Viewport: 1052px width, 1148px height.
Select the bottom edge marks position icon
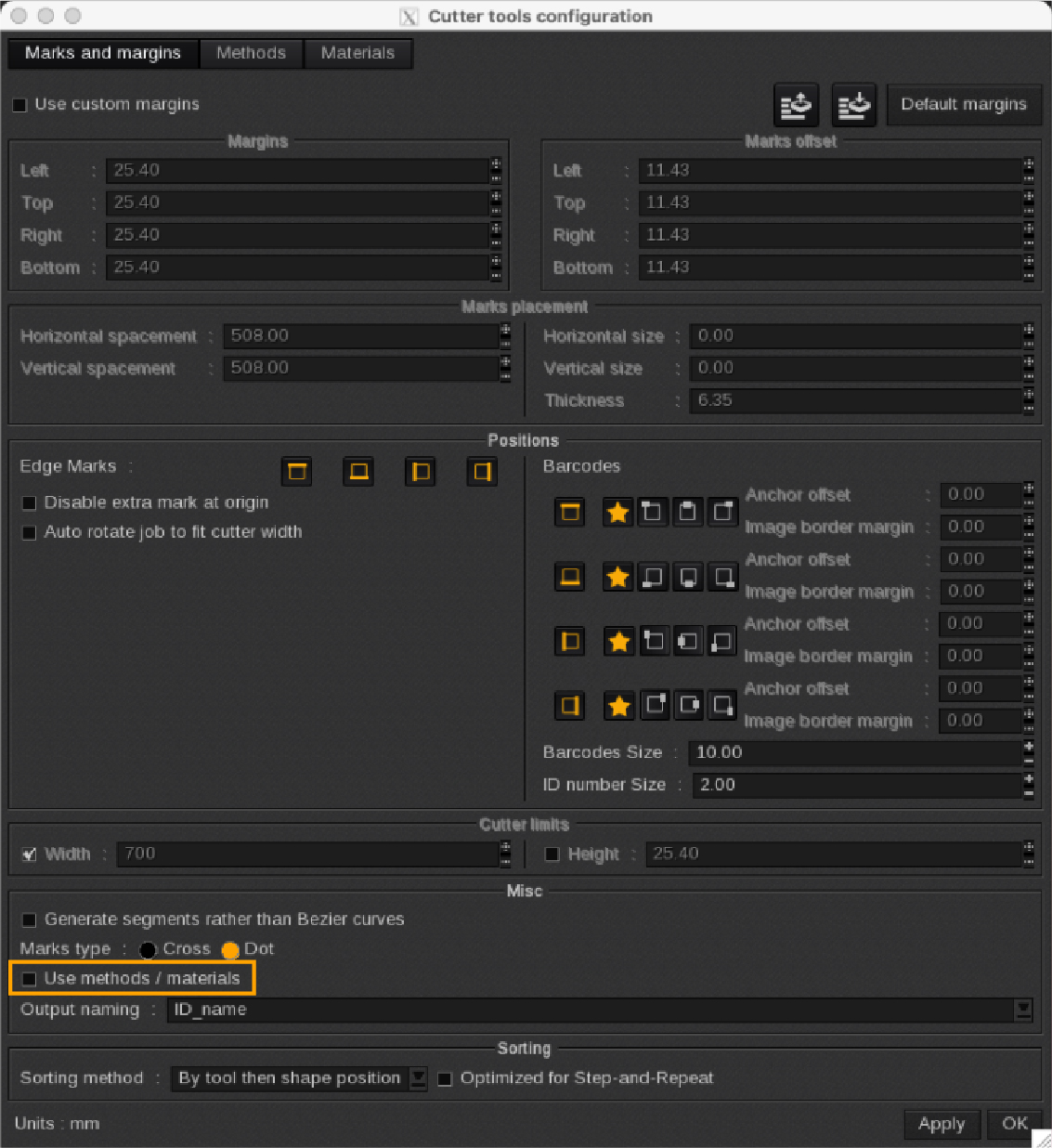tap(357, 471)
